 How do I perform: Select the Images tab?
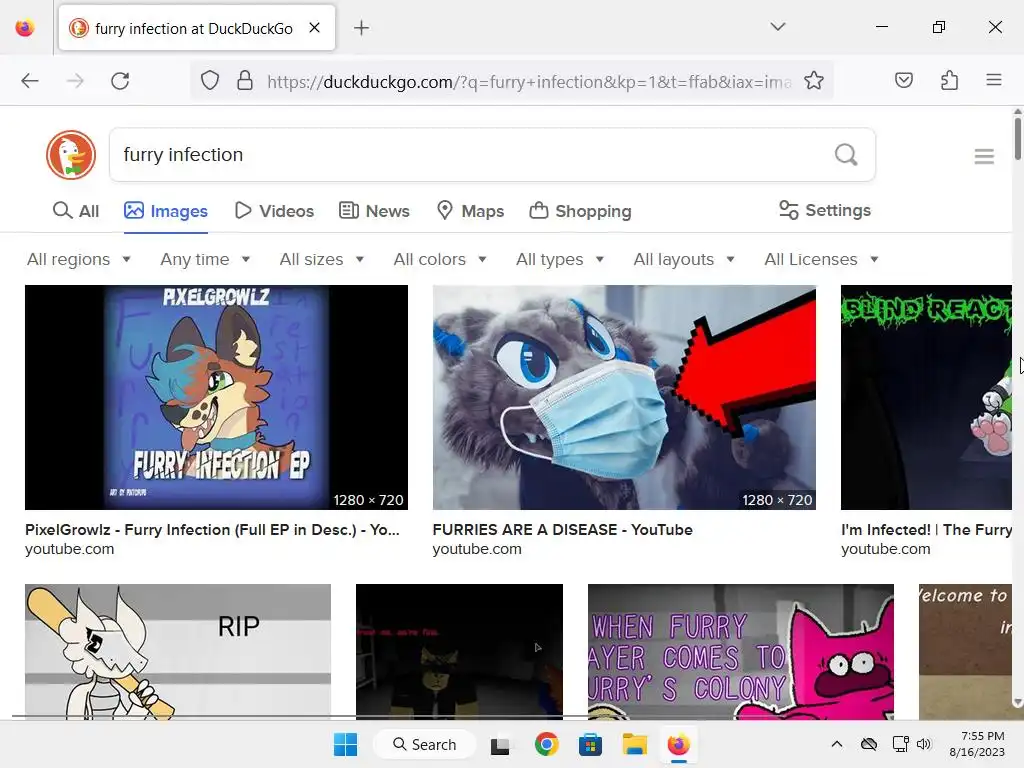pos(166,211)
